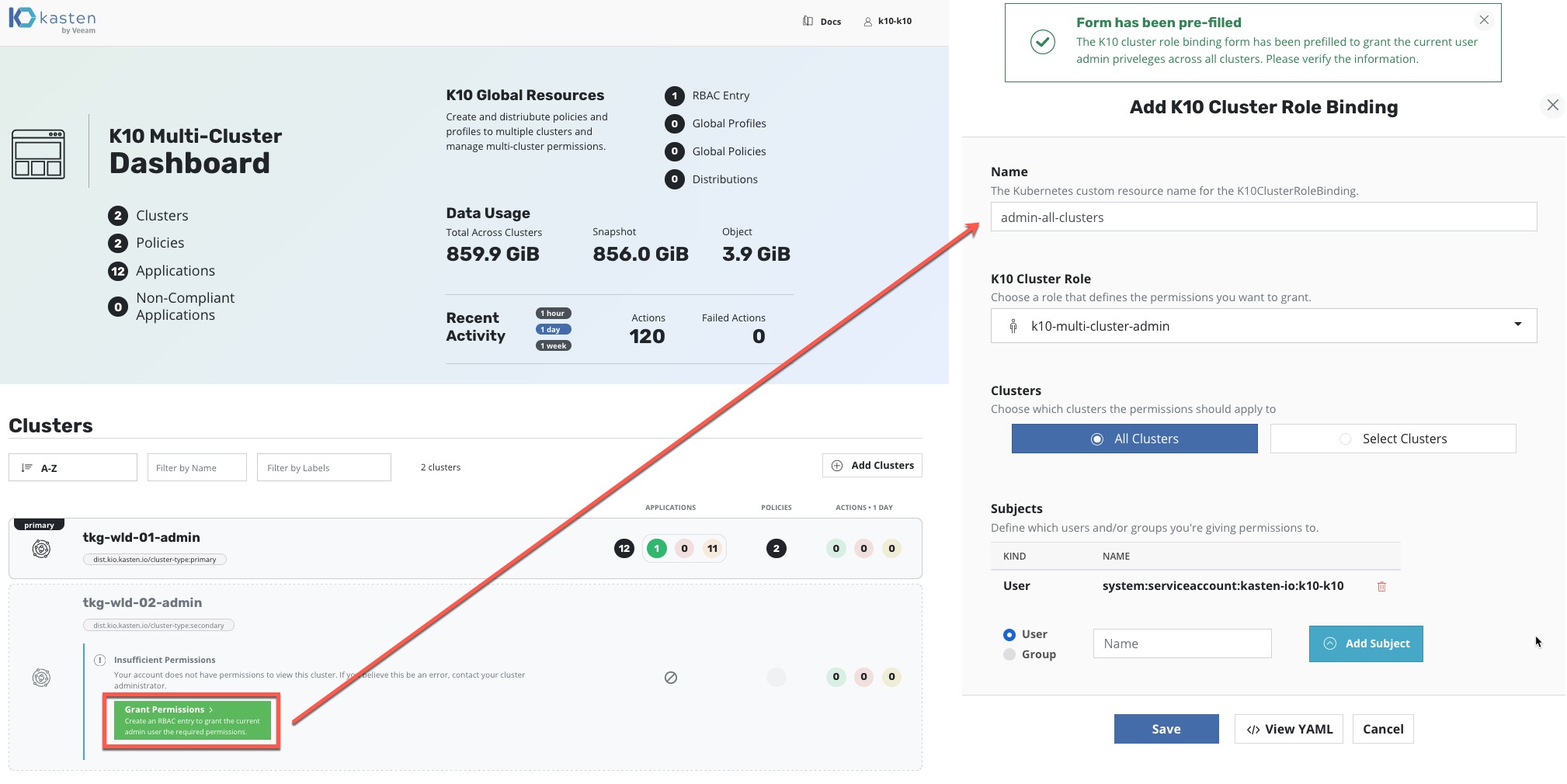Click the A-Z sort order icon

click(26, 467)
